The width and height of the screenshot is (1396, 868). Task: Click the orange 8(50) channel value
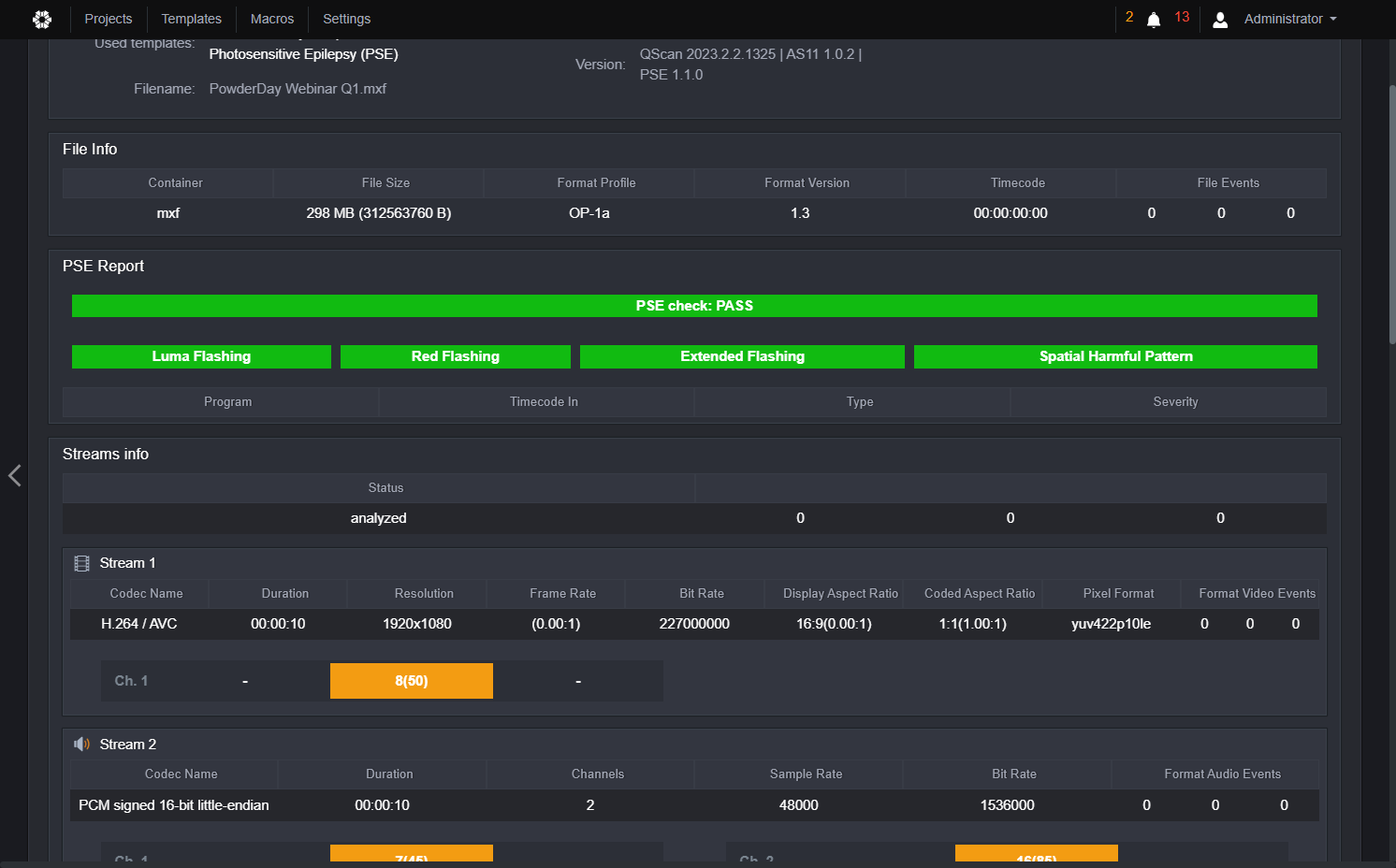point(412,681)
